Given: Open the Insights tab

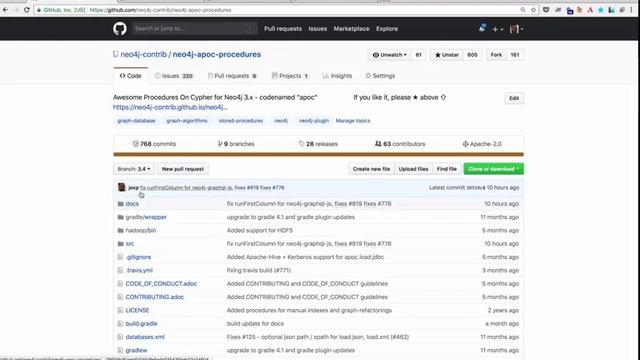Looking at the screenshot, I should (x=337, y=76).
